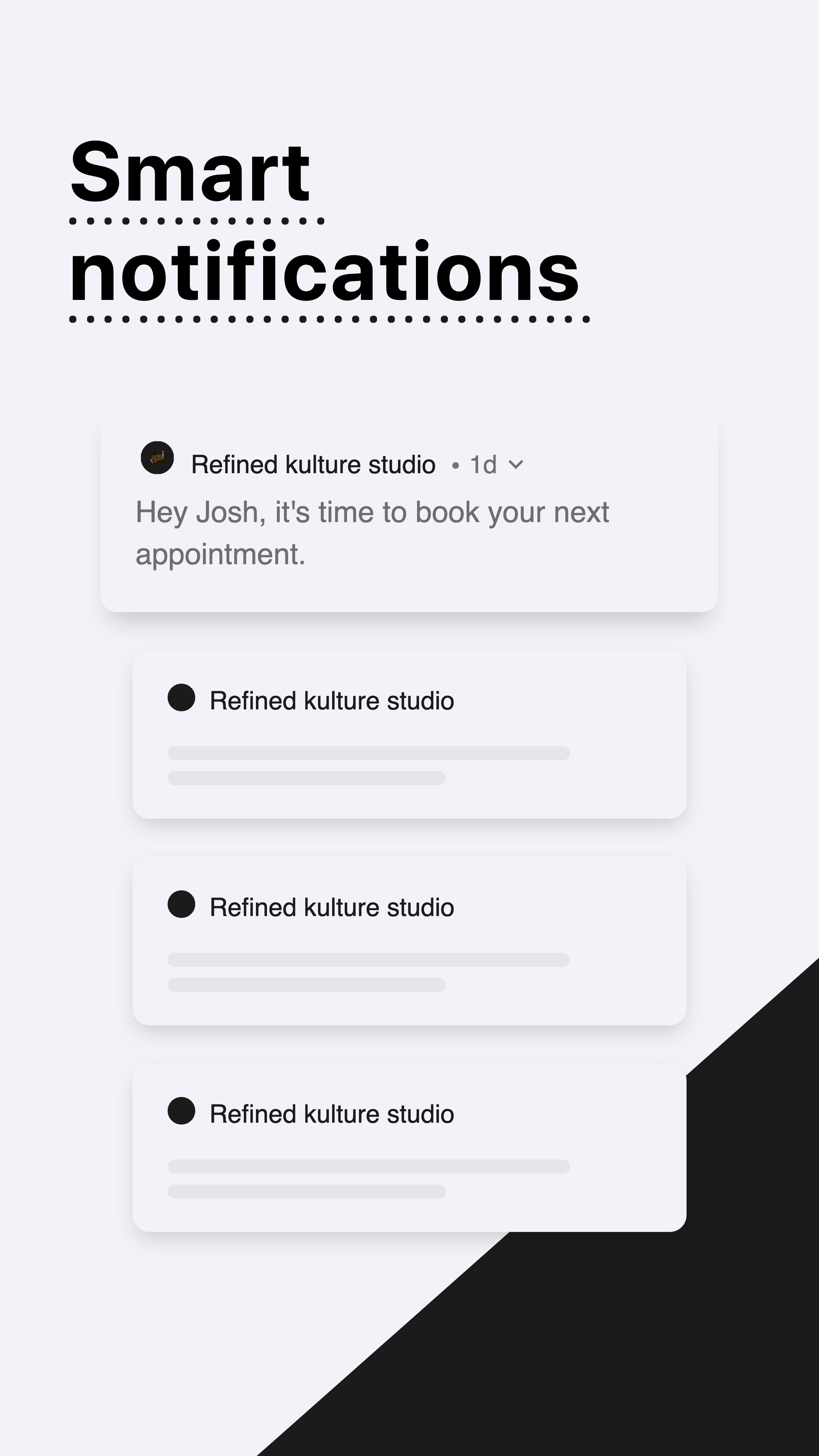Click the 1d timestamp on the notification

point(483,464)
